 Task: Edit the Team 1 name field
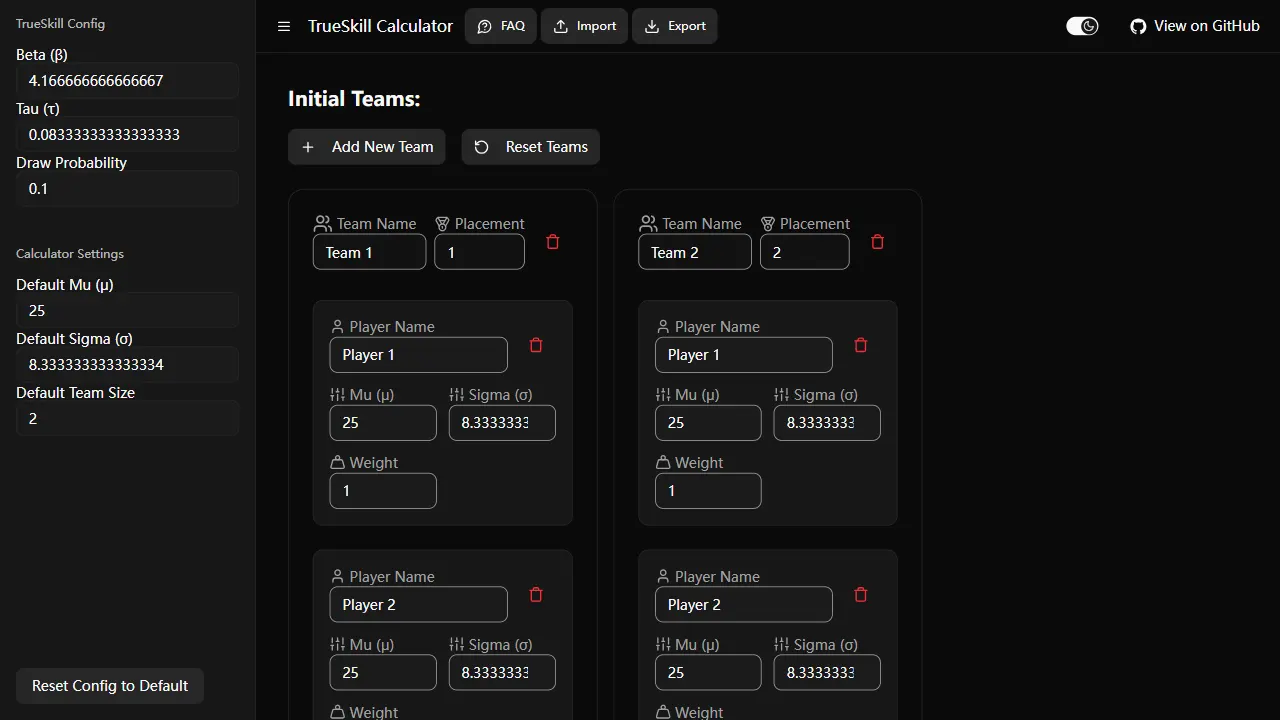click(x=370, y=252)
